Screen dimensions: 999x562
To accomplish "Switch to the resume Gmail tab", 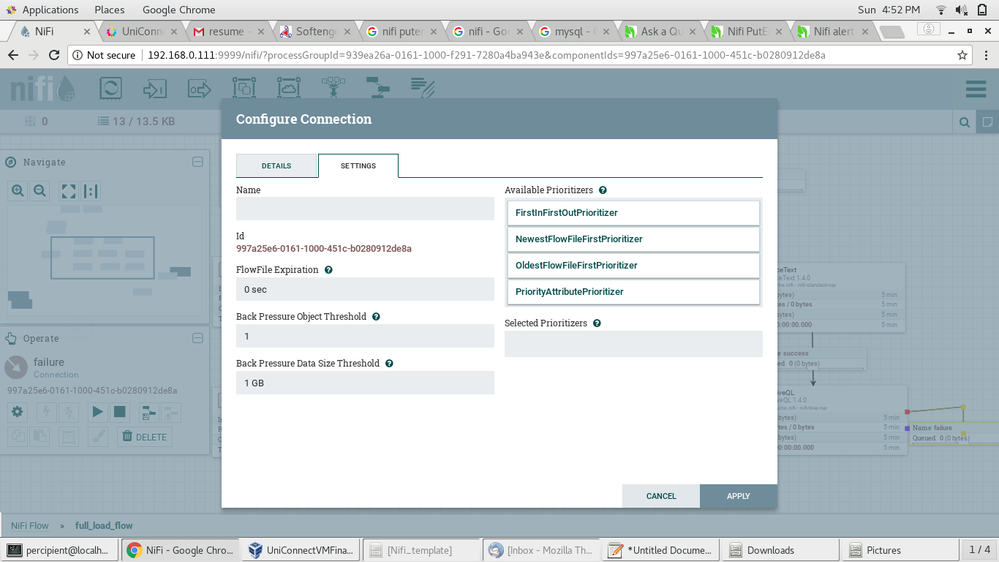I will tap(229, 31).
